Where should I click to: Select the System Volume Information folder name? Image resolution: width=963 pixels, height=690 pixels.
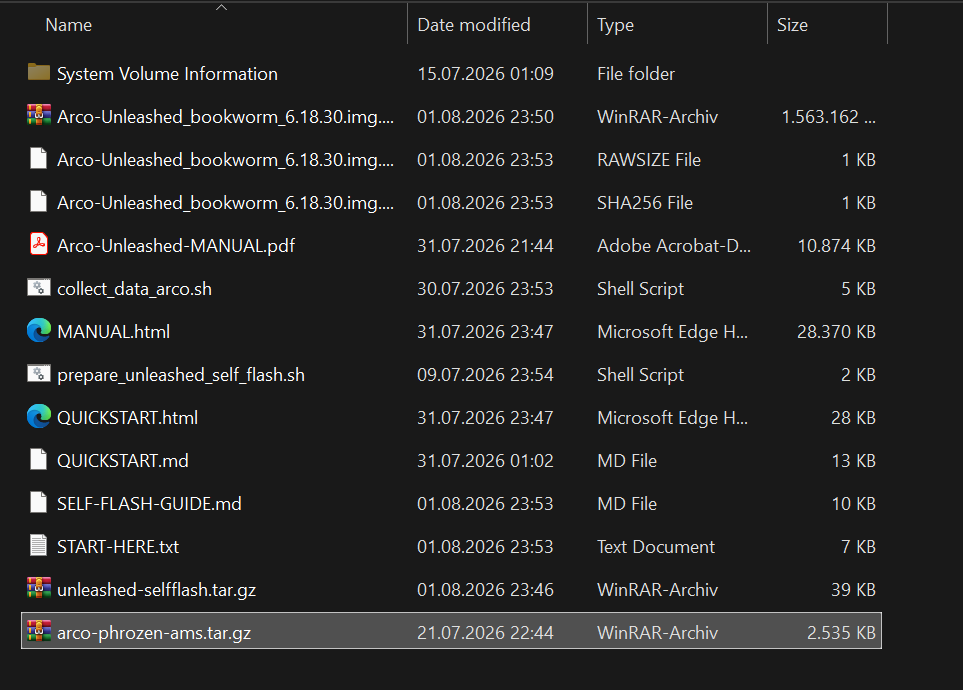167,74
